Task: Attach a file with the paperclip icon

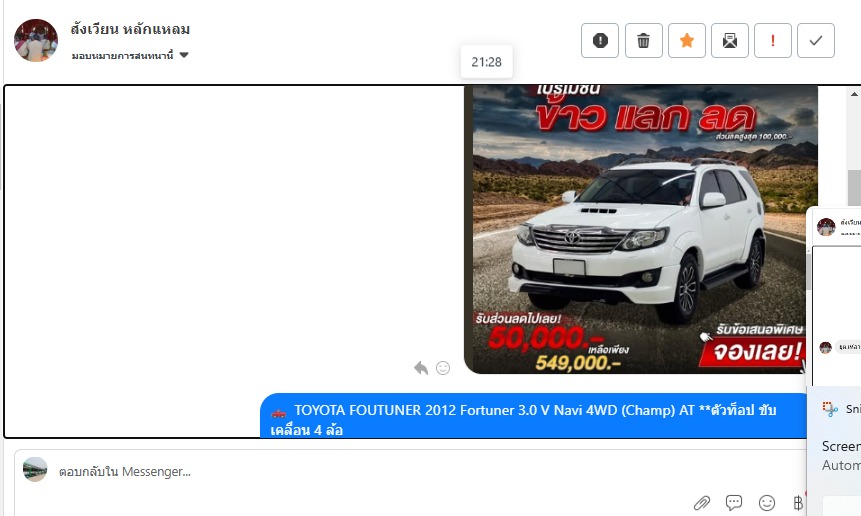Action: [702, 502]
